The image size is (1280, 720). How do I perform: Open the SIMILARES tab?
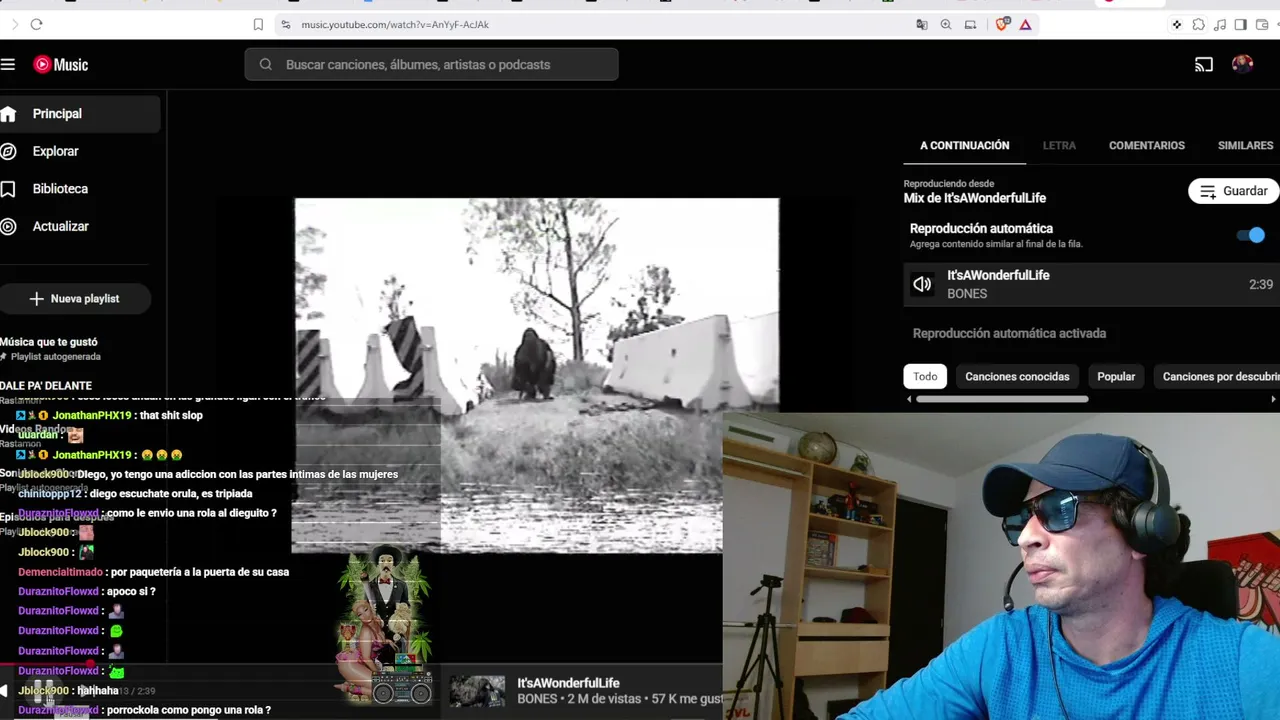pos(1246,145)
